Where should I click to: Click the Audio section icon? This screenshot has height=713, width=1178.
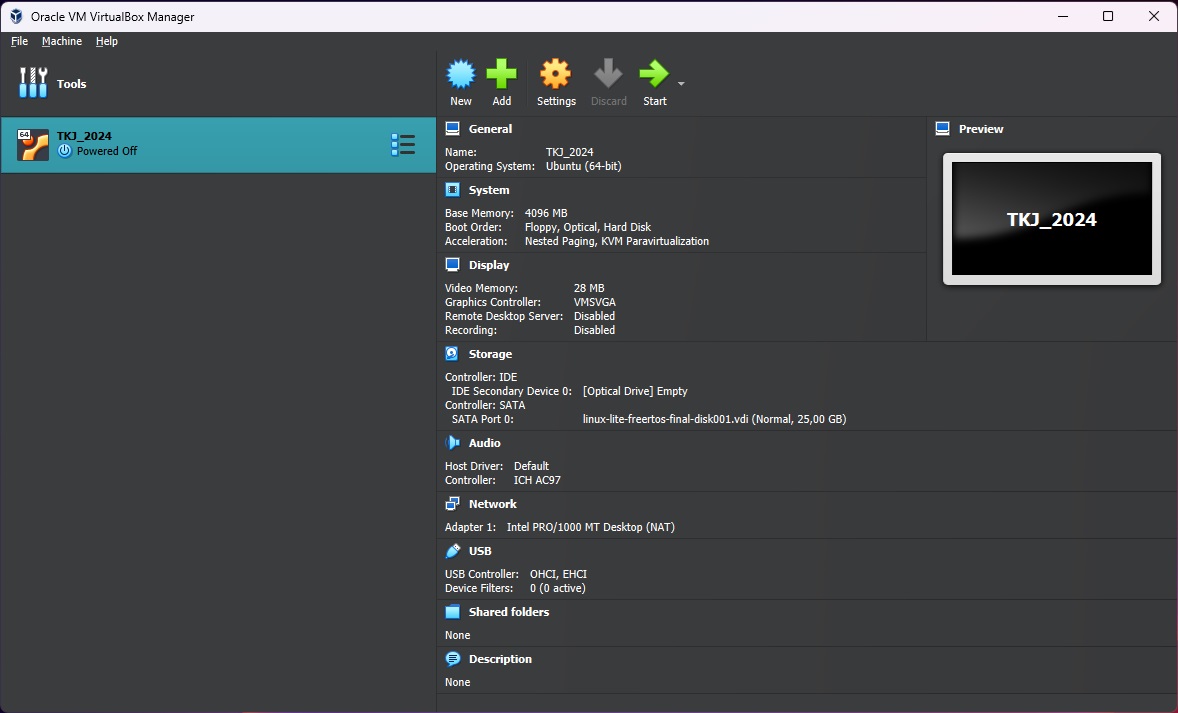(452, 442)
